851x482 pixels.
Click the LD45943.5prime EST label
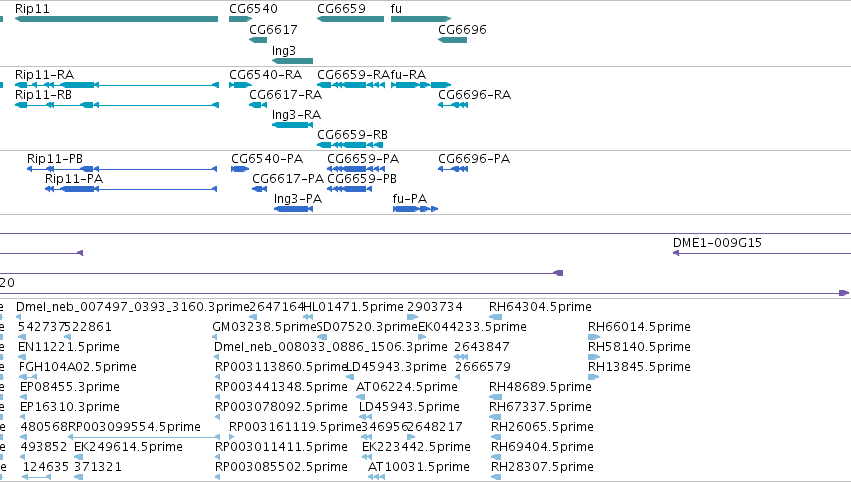(409, 407)
